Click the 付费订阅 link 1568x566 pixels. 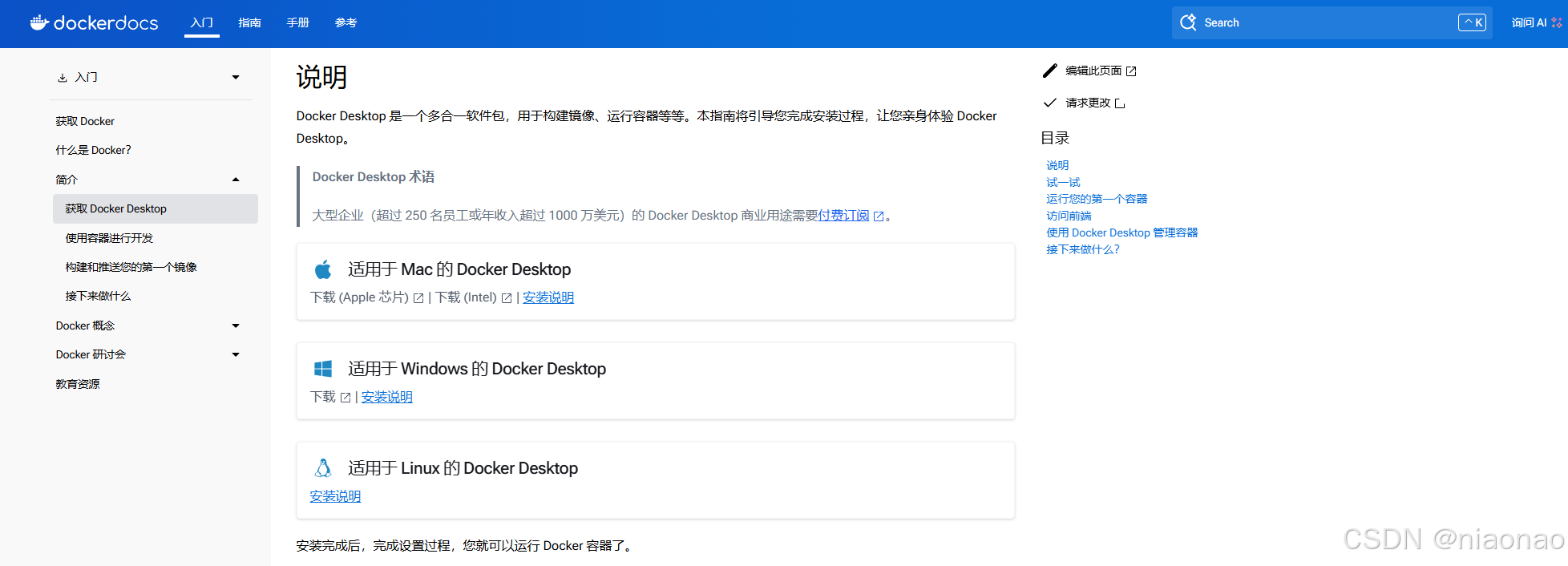[x=843, y=216]
